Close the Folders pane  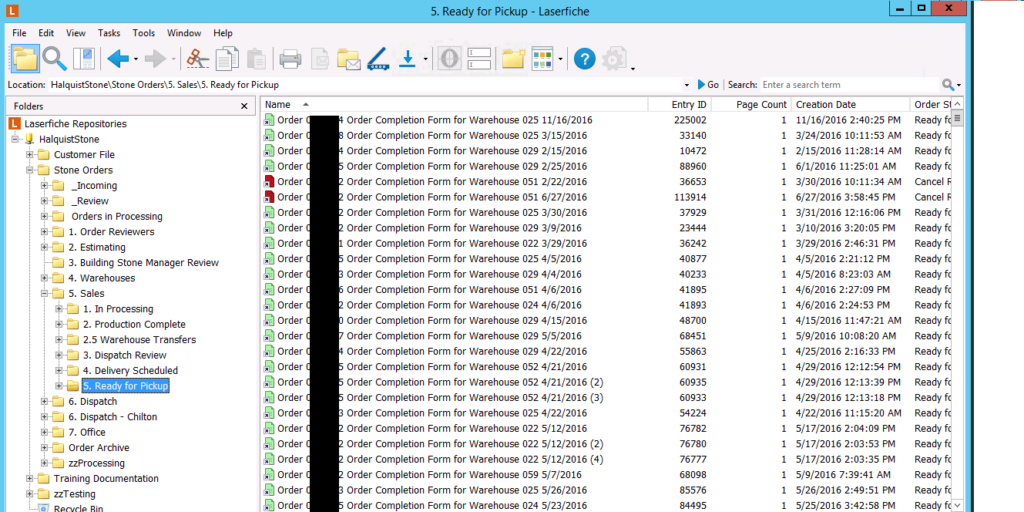click(244, 106)
